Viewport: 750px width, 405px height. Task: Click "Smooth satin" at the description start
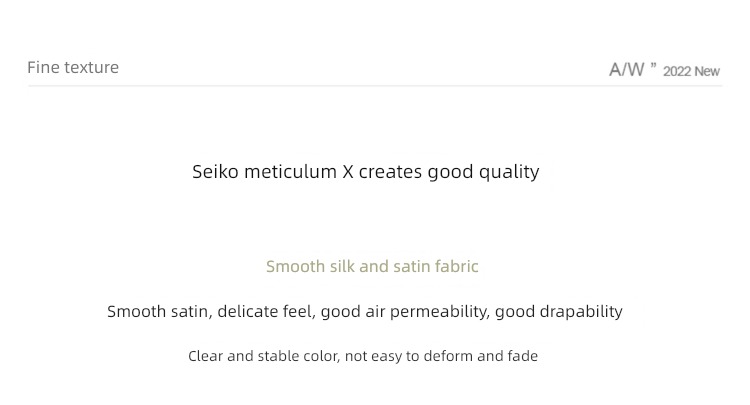(158, 312)
